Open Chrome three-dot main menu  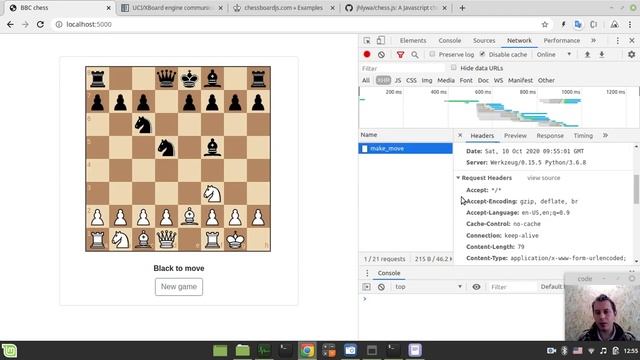(630, 24)
